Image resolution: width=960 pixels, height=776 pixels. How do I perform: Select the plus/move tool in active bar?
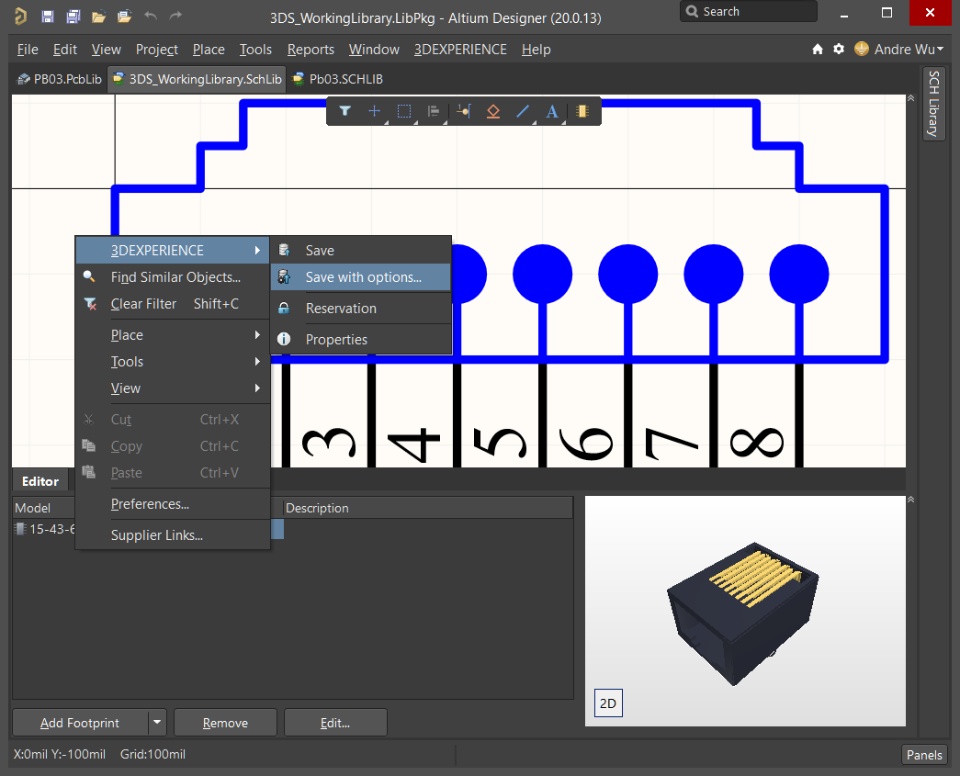coord(374,111)
